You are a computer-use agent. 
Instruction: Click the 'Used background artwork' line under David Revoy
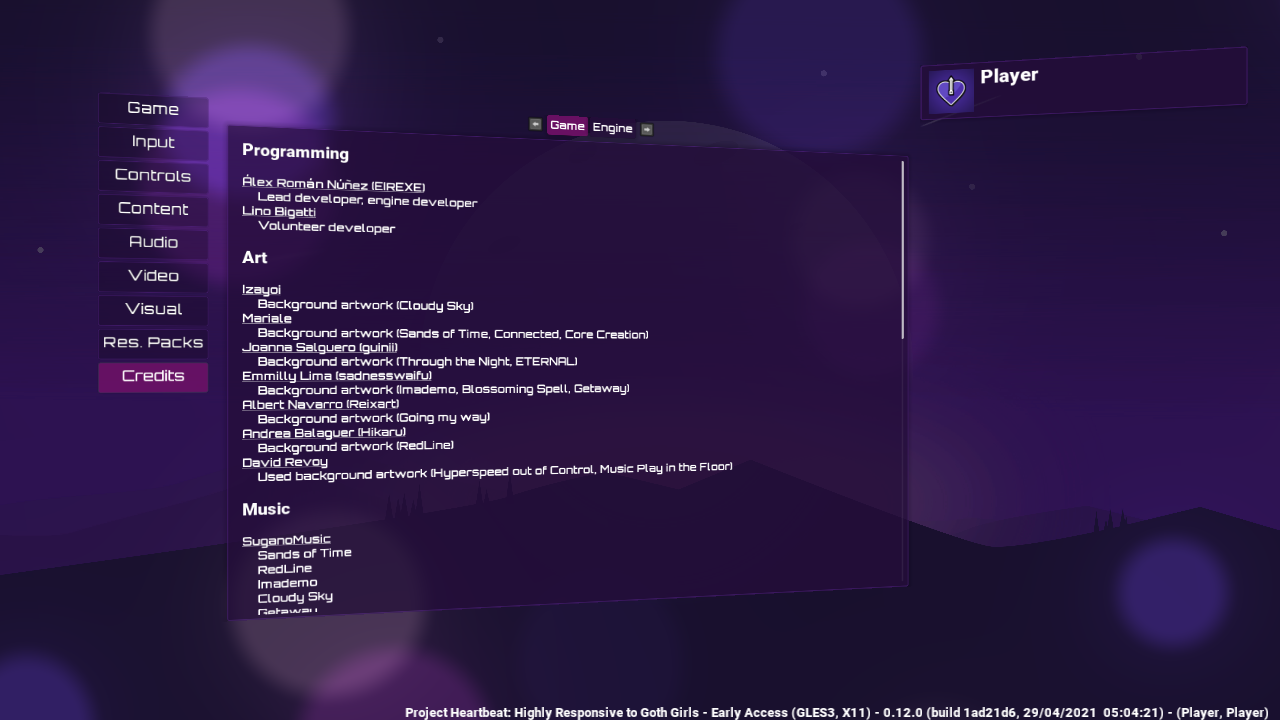pos(495,471)
